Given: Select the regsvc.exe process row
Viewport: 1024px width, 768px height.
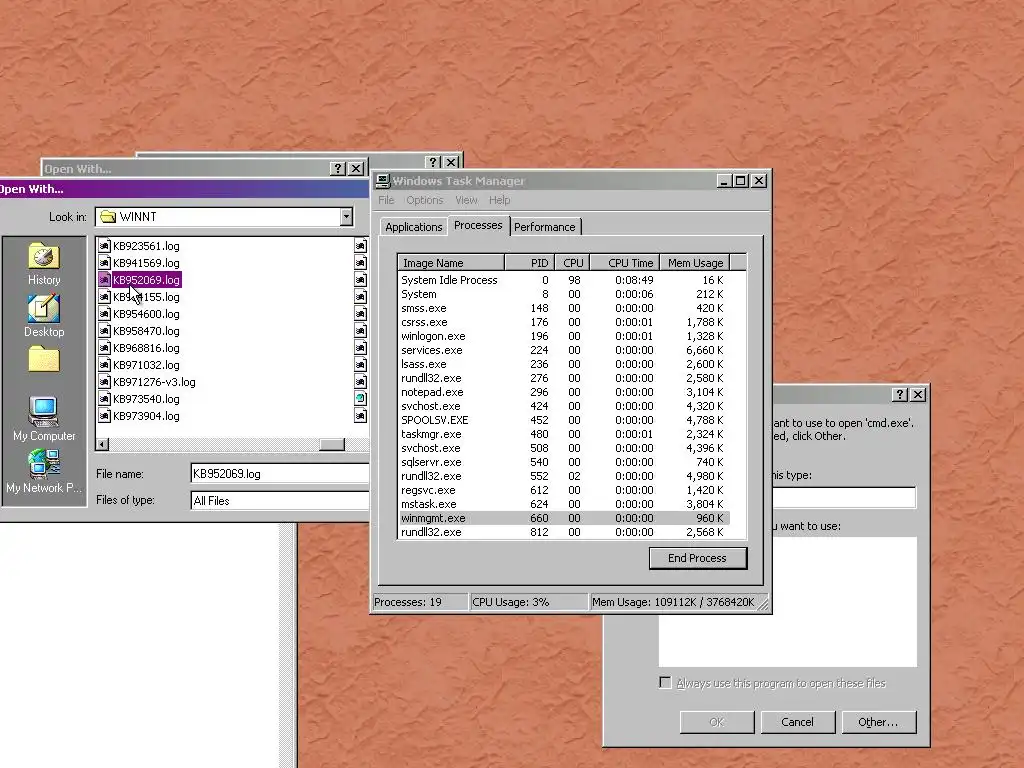Looking at the screenshot, I should pyautogui.click(x=564, y=490).
